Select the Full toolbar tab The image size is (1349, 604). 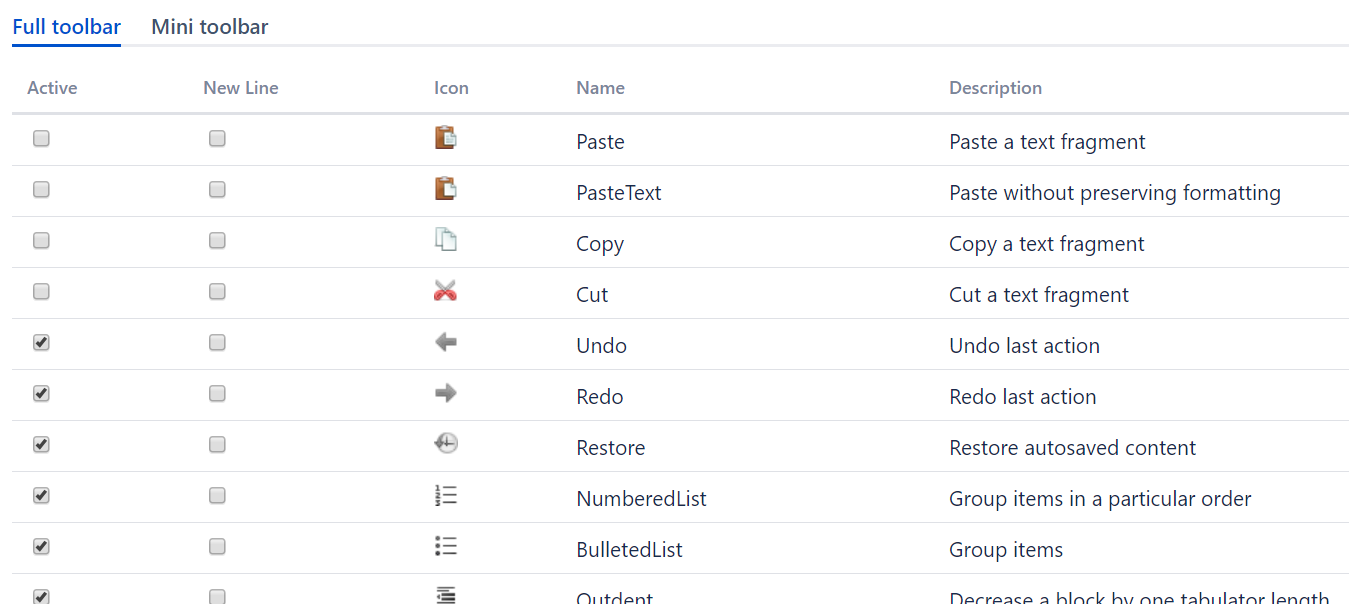[x=66, y=27]
